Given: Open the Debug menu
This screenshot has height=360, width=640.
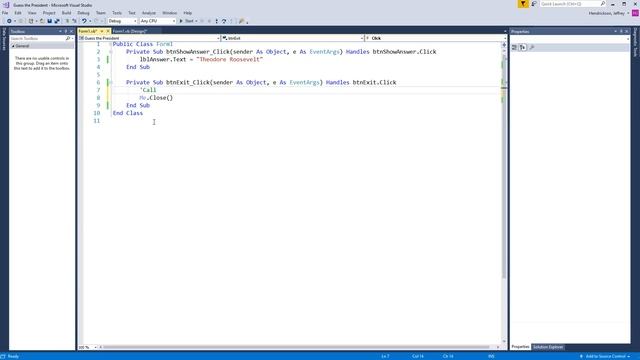Looking at the screenshot, I should click(x=83, y=13).
